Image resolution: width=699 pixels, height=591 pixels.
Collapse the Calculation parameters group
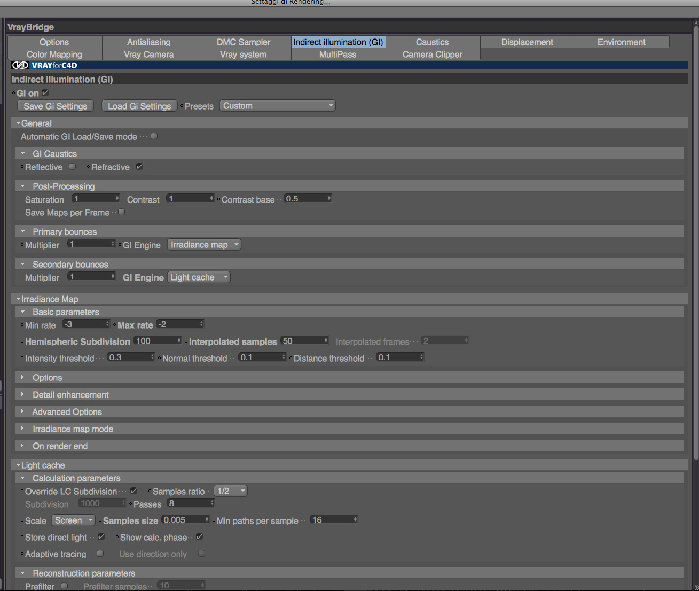(x=23, y=478)
